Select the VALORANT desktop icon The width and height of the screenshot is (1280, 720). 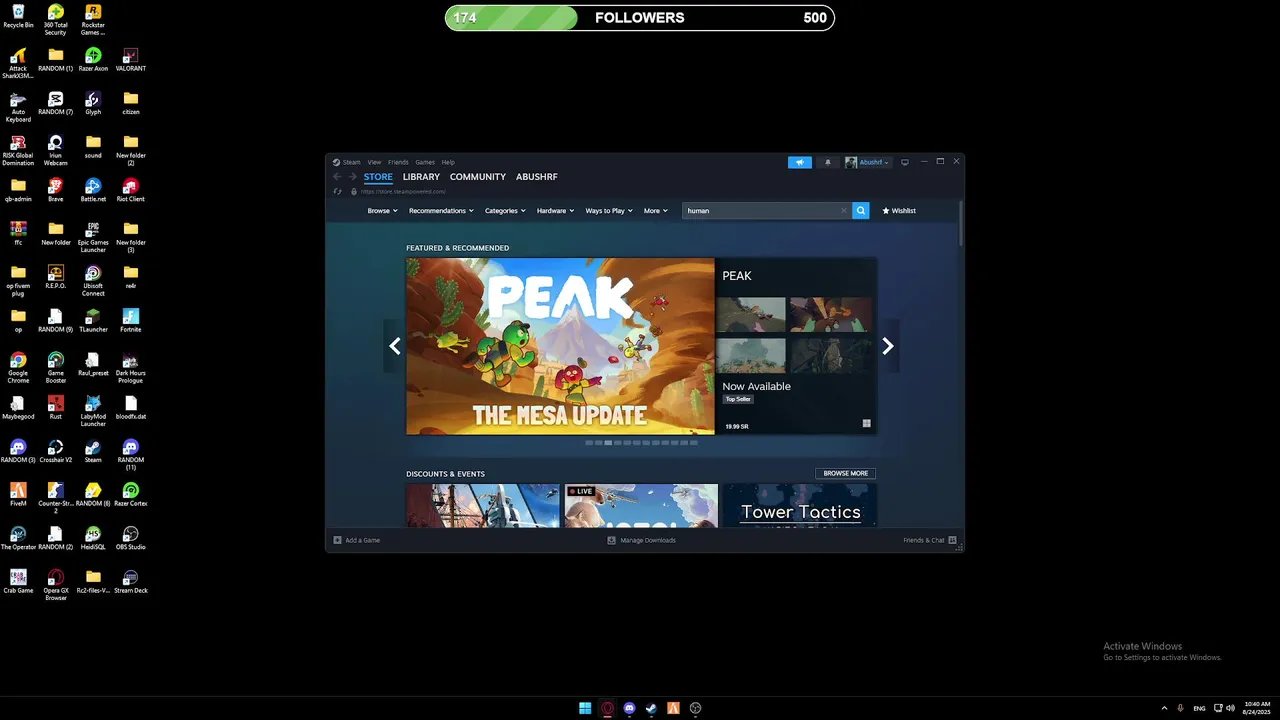(x=130, y=60)
